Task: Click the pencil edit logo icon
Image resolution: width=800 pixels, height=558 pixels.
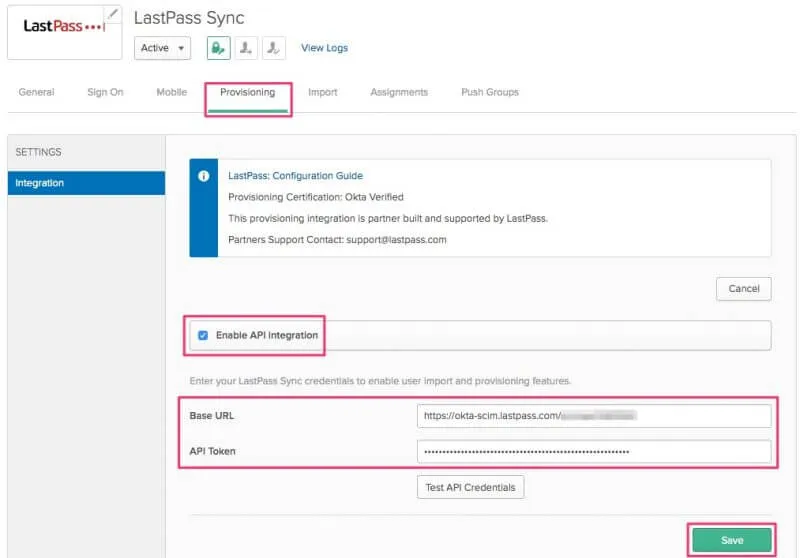Action: pos(113,14)
